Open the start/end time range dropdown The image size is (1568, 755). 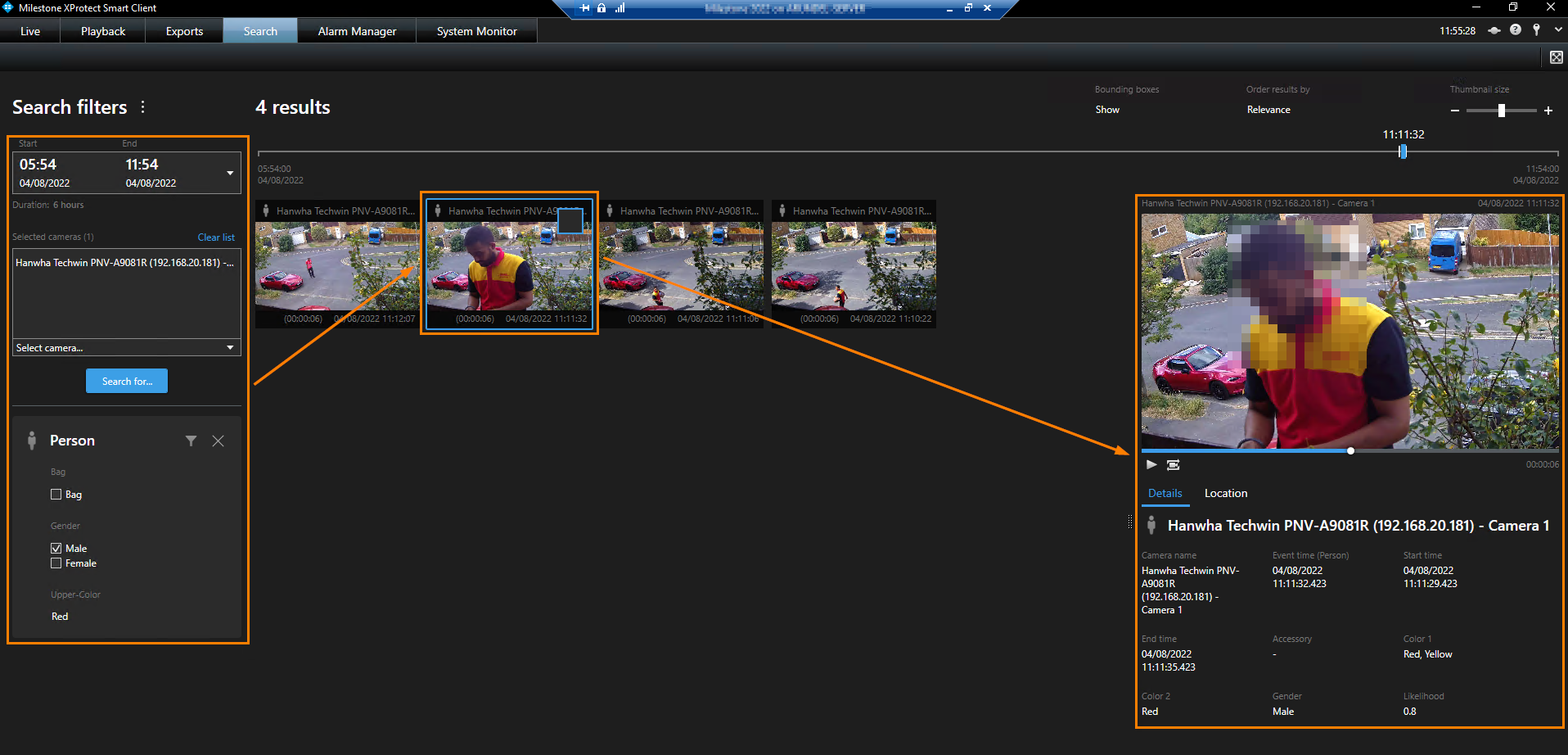tap(230, 173)
